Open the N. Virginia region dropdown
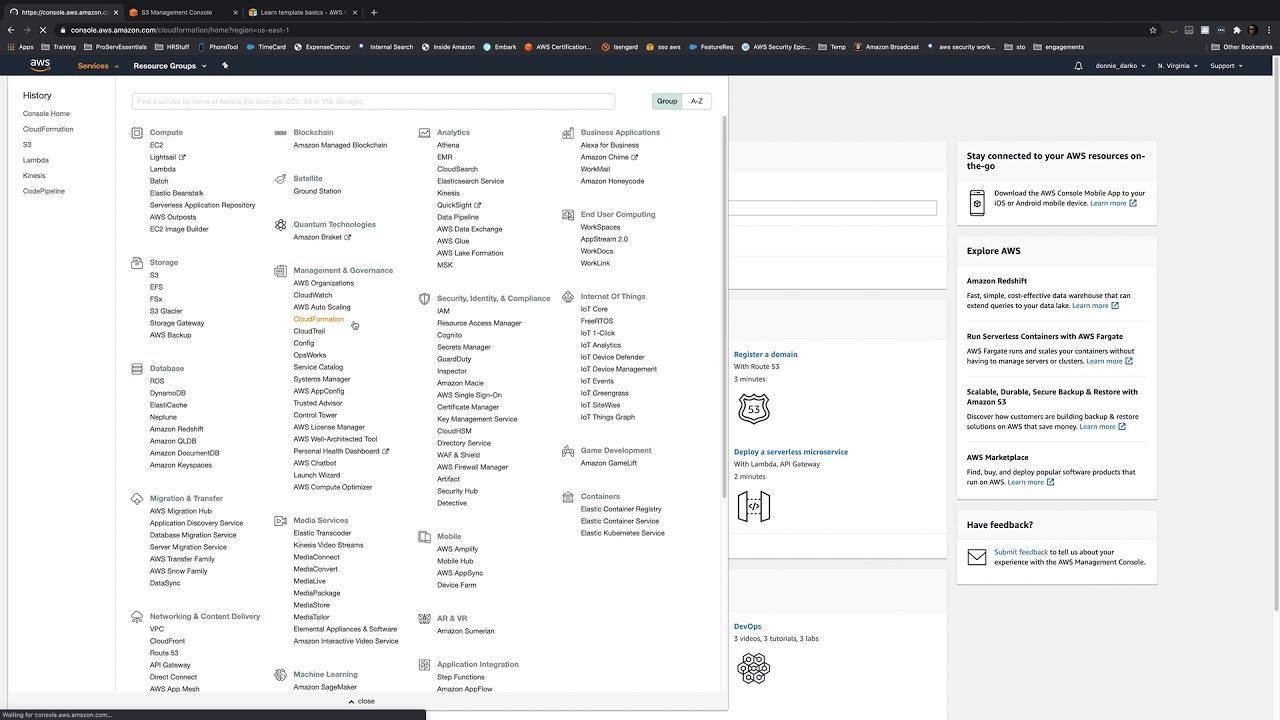The width and height of the screenshot is (1280, 720). pyautogui.click(x=1177, y=66)
